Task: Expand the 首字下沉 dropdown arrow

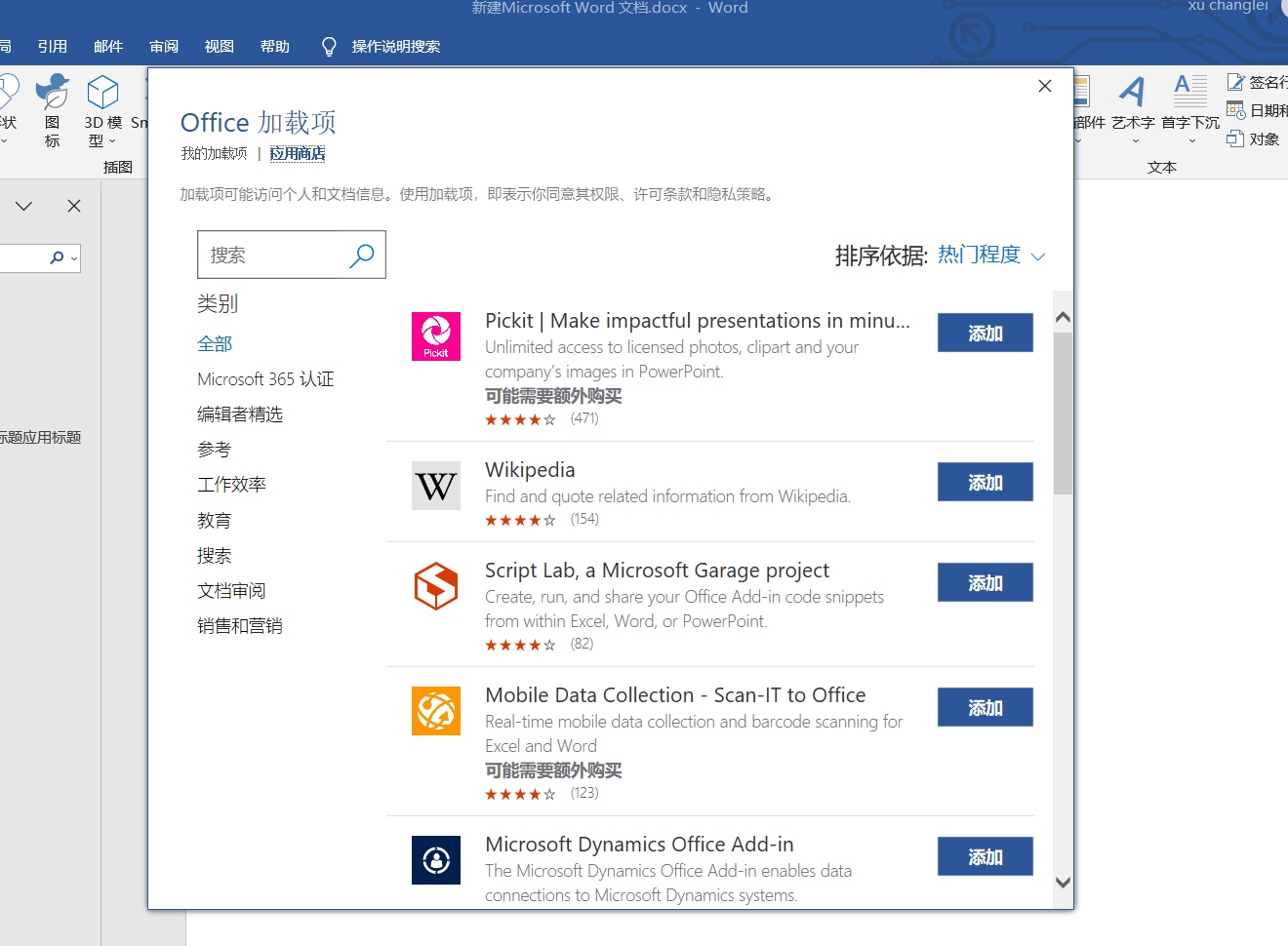Action: (1191, 141)
